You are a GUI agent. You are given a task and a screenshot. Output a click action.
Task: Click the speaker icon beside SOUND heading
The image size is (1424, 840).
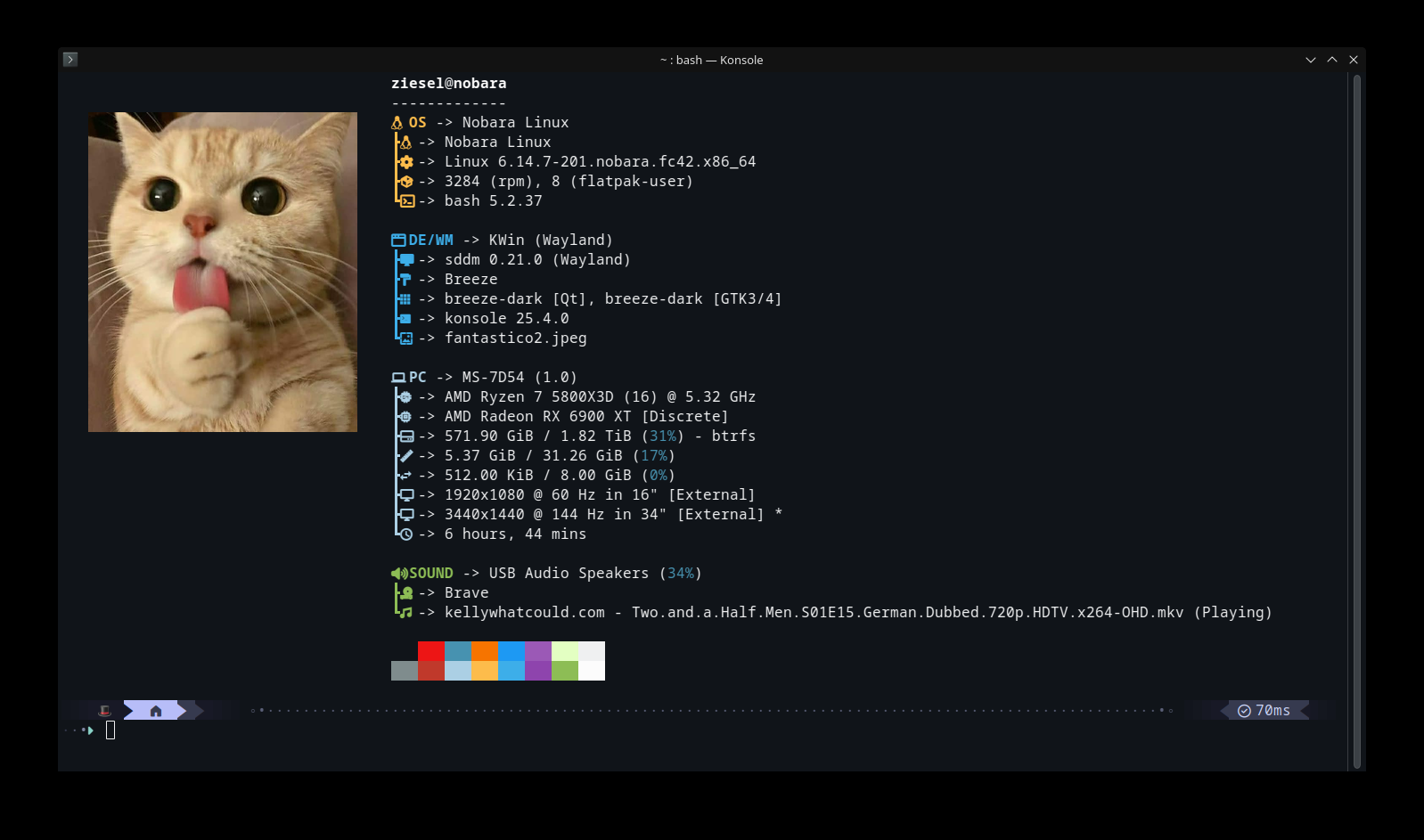(x=398, y=574)
